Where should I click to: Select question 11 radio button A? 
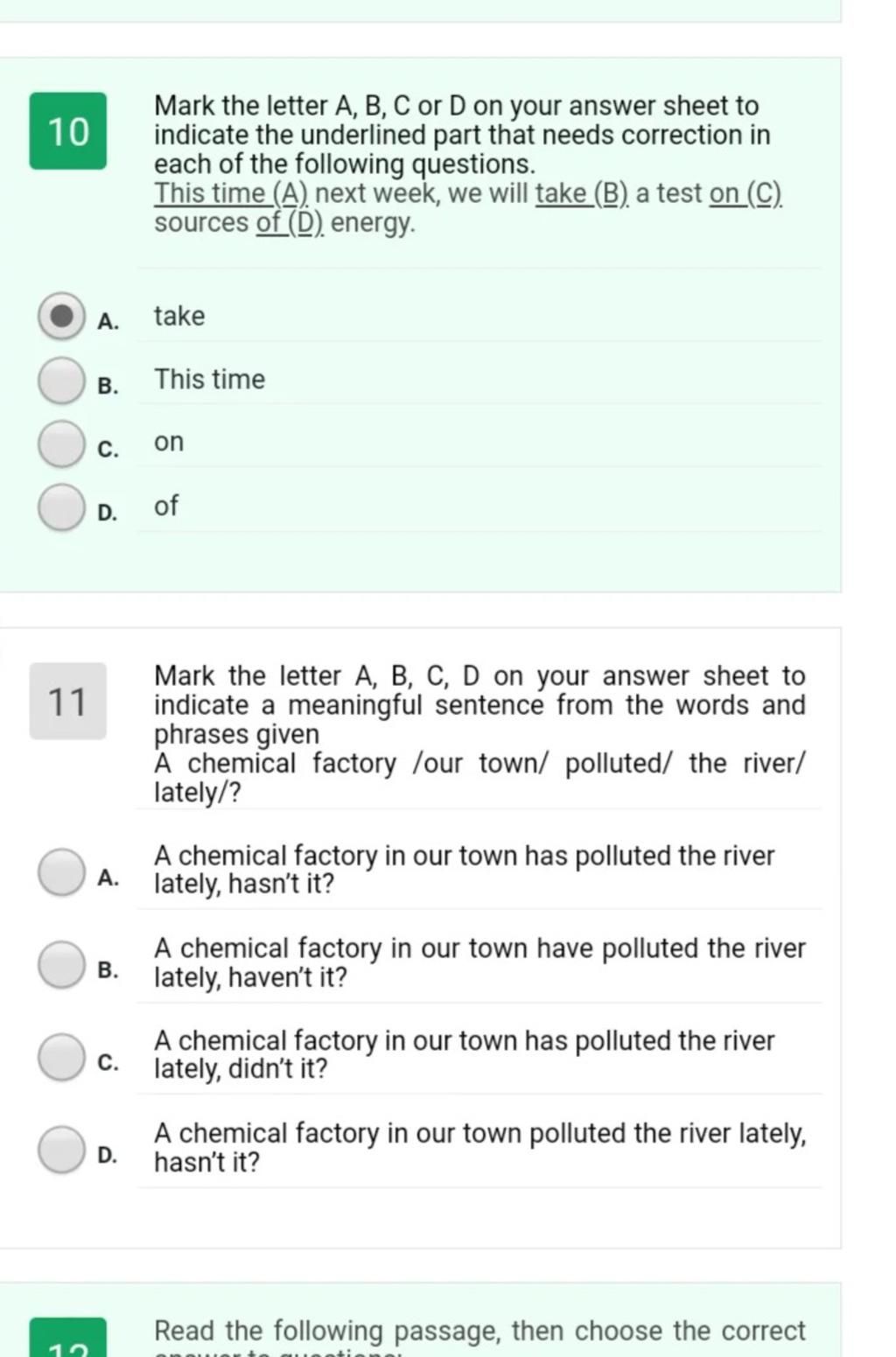point(61,872)
